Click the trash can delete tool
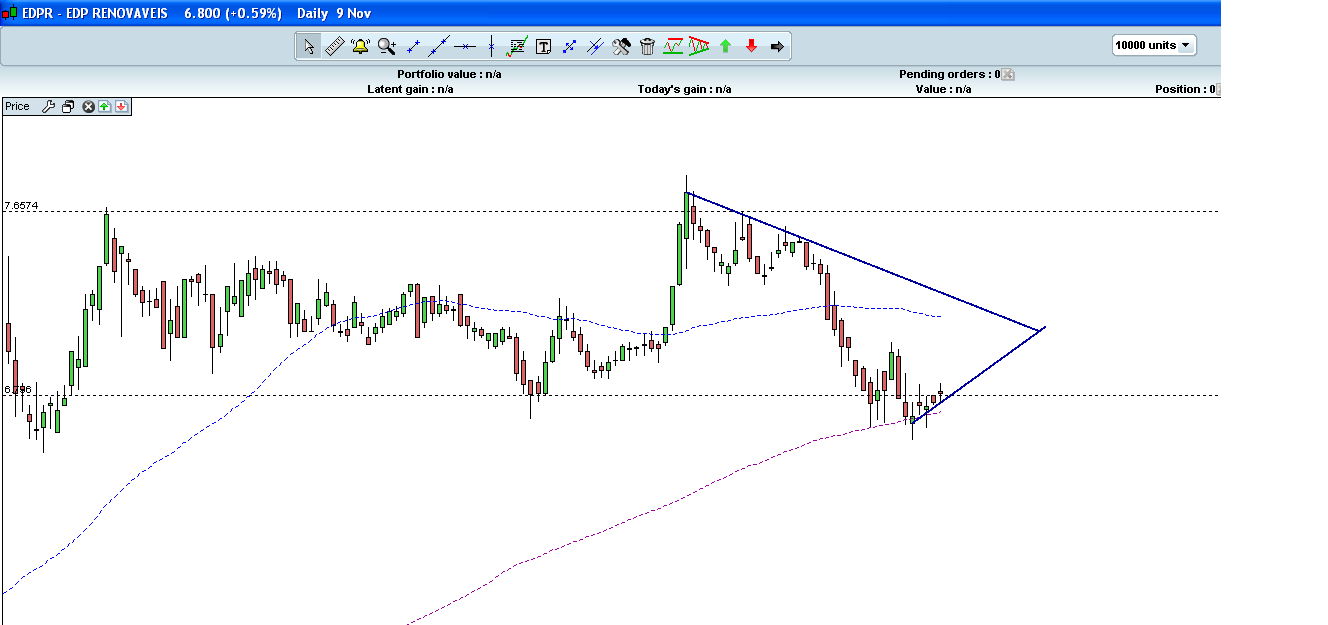This screenshot has height=625, width=1328. click(647, 46)
